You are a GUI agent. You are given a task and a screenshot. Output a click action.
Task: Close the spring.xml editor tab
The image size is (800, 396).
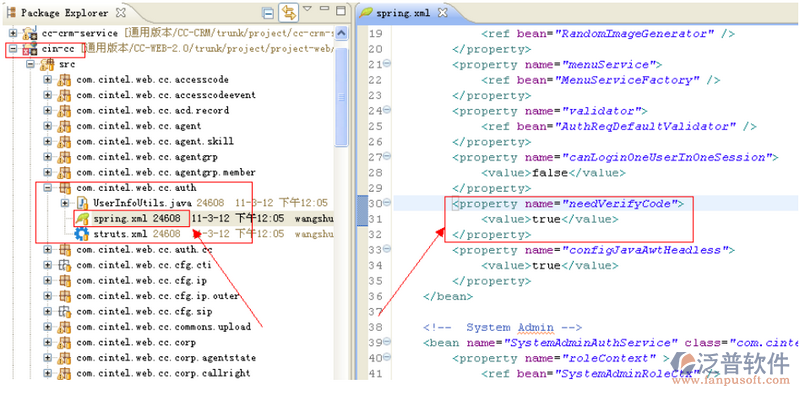443,13
